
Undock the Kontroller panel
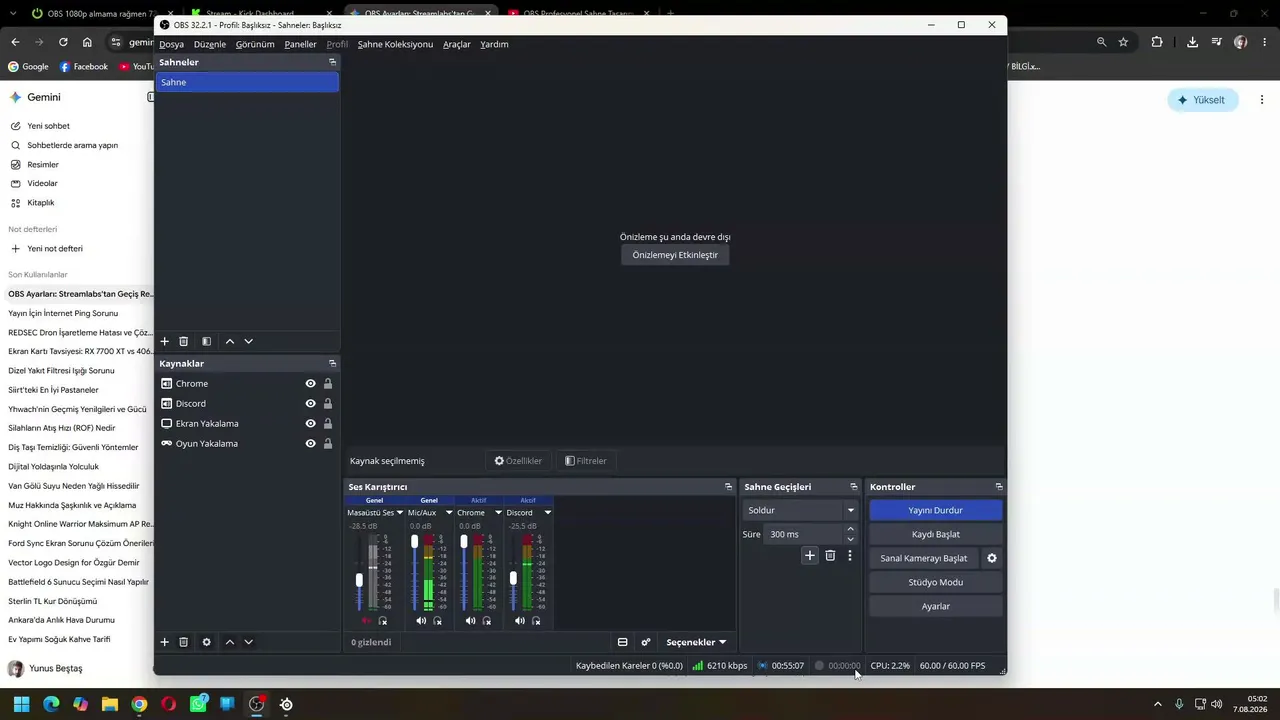coord(998,487)
